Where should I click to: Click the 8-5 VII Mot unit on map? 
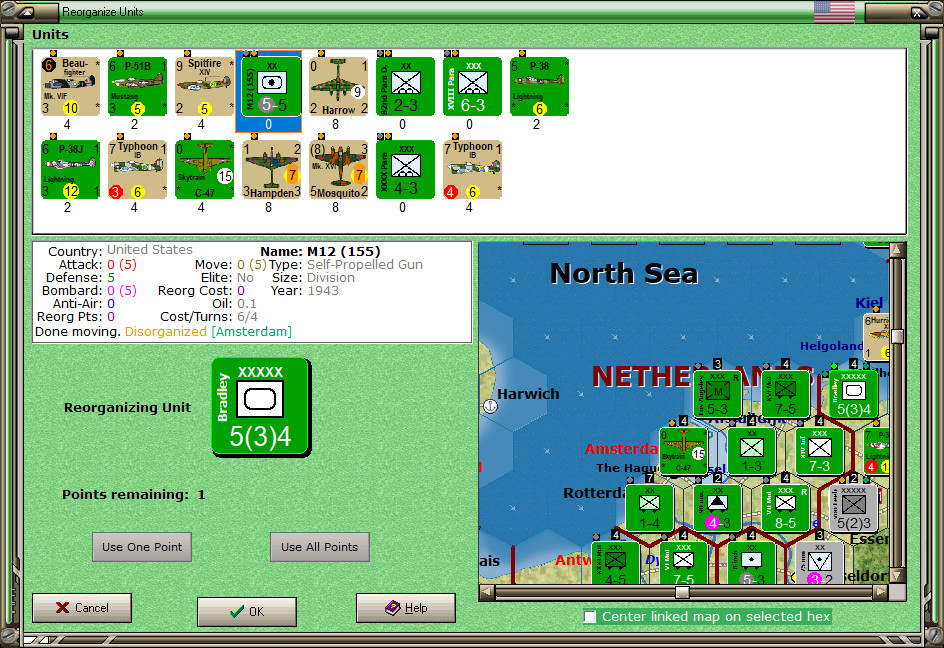point(786,508)
